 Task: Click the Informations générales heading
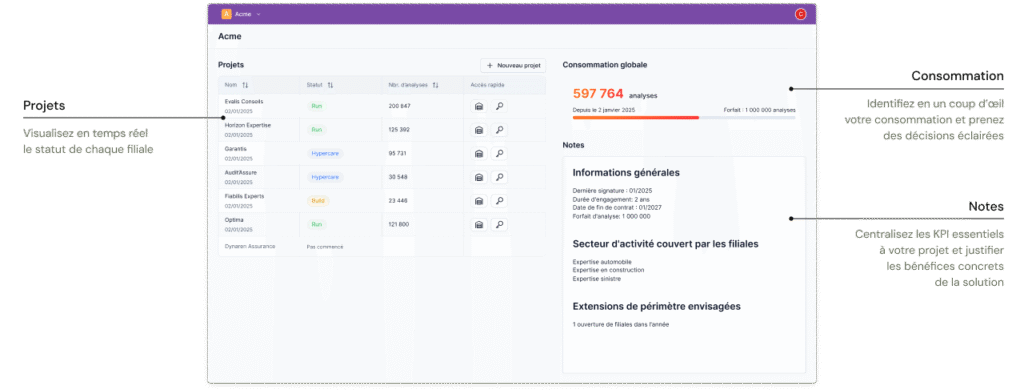coord(626,173)
